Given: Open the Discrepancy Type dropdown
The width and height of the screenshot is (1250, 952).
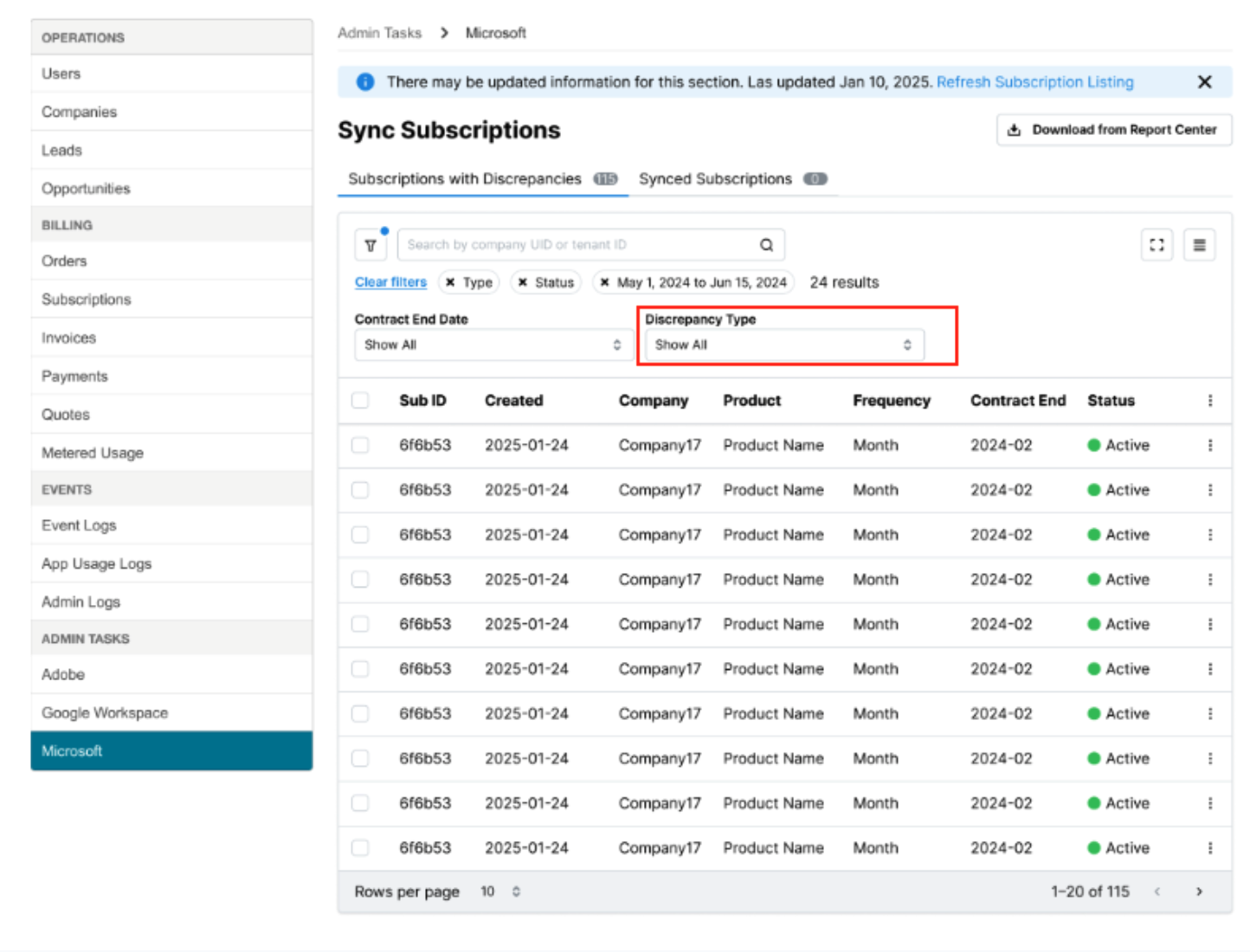Looking at the screenshot, I should click(x=783, y=345).
